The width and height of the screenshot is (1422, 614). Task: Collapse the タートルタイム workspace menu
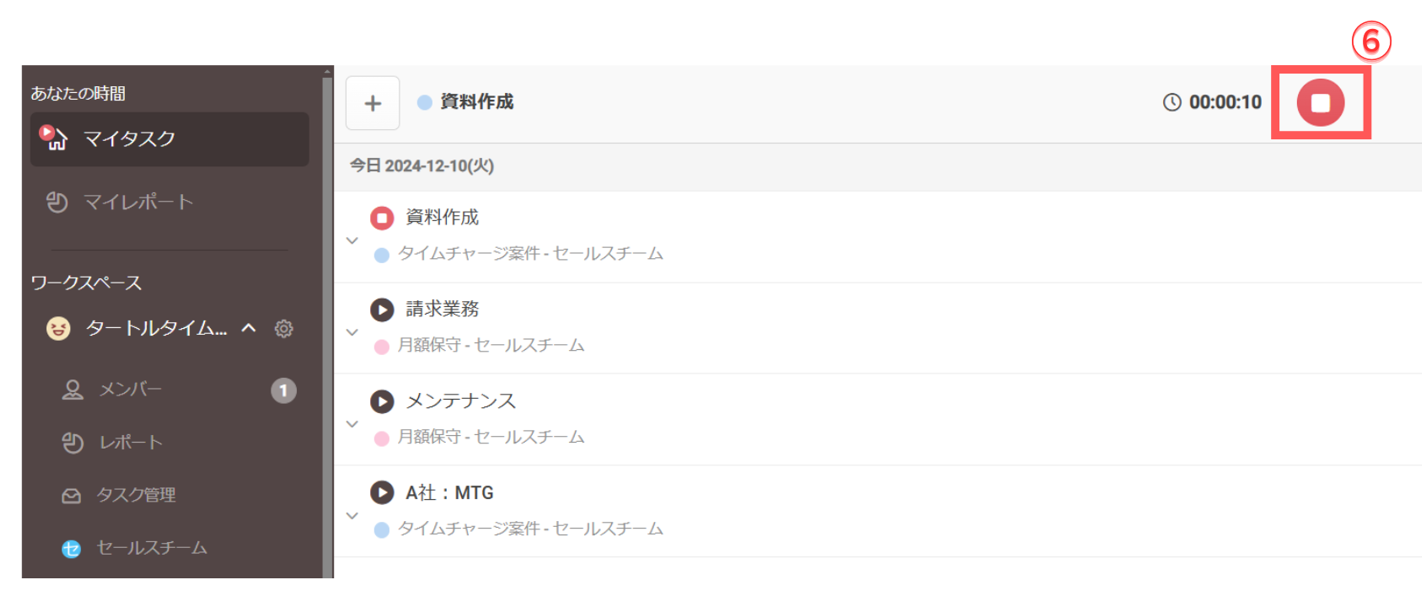pos(250,329)
